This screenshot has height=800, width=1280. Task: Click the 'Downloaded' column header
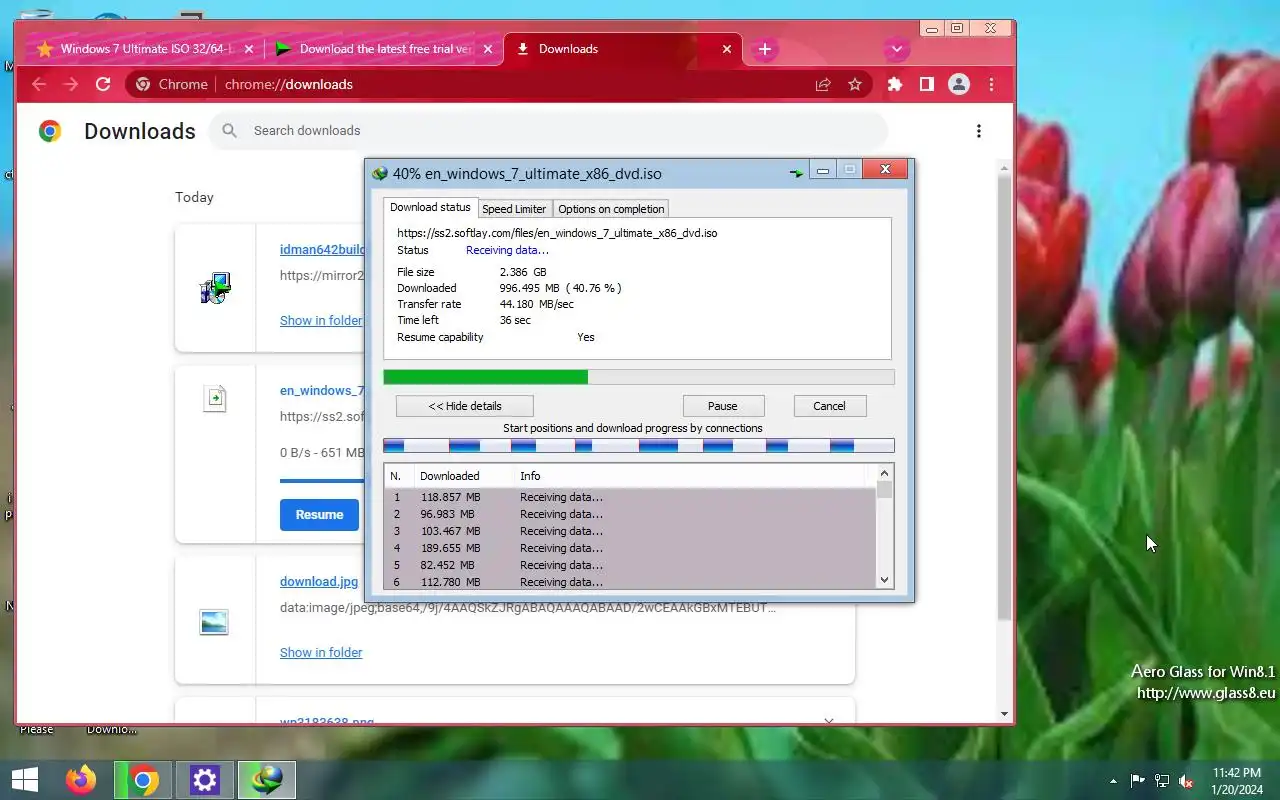tap(450, 476)
